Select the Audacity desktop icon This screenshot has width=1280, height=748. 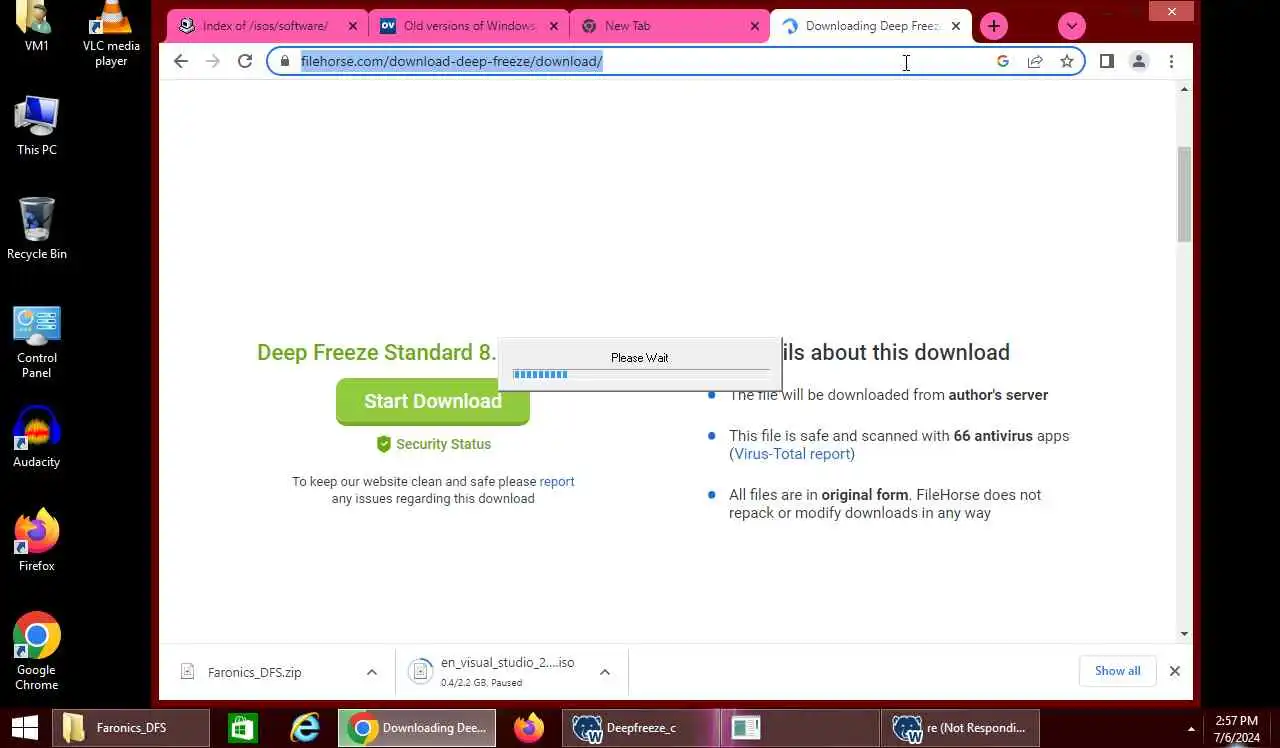pos(37,438)
